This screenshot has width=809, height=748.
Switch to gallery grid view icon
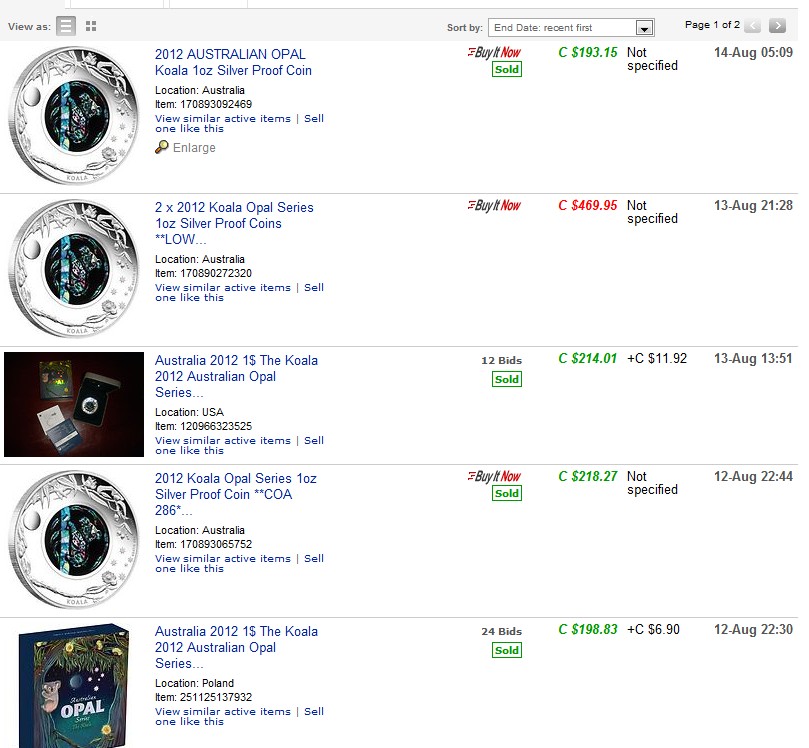pos(91,26)
